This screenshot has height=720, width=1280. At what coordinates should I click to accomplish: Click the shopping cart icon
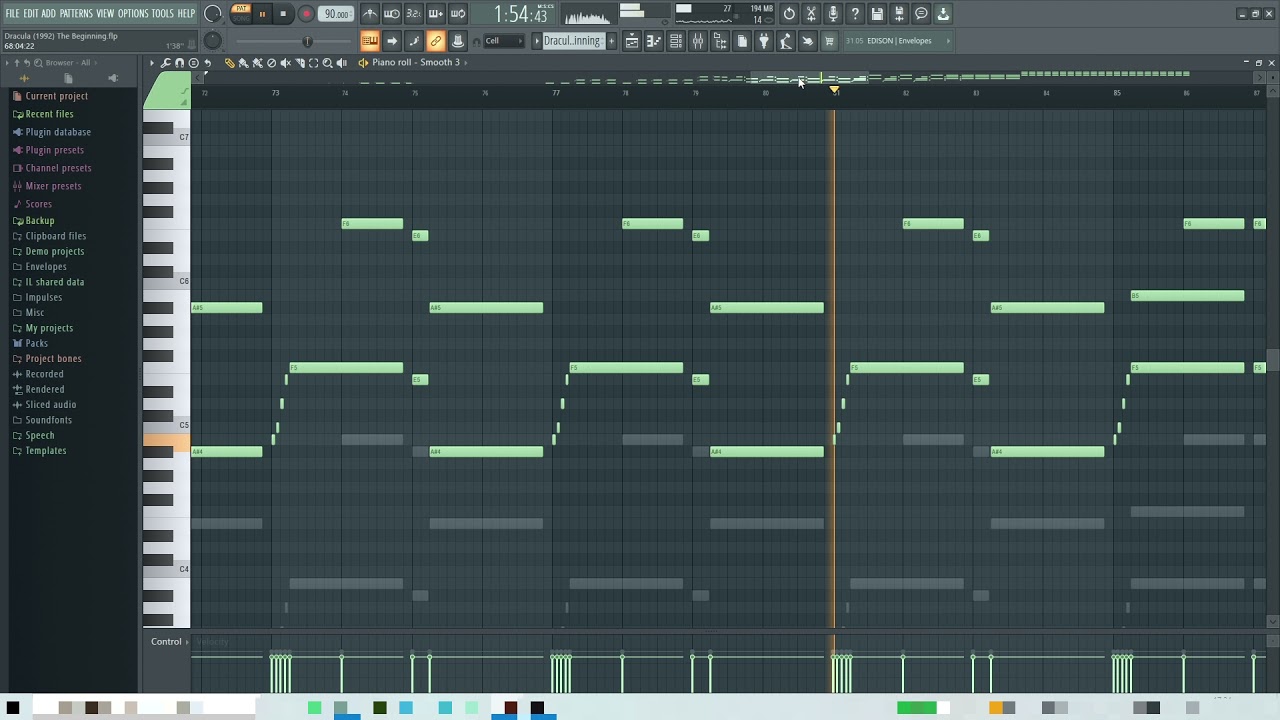(829, 41)
